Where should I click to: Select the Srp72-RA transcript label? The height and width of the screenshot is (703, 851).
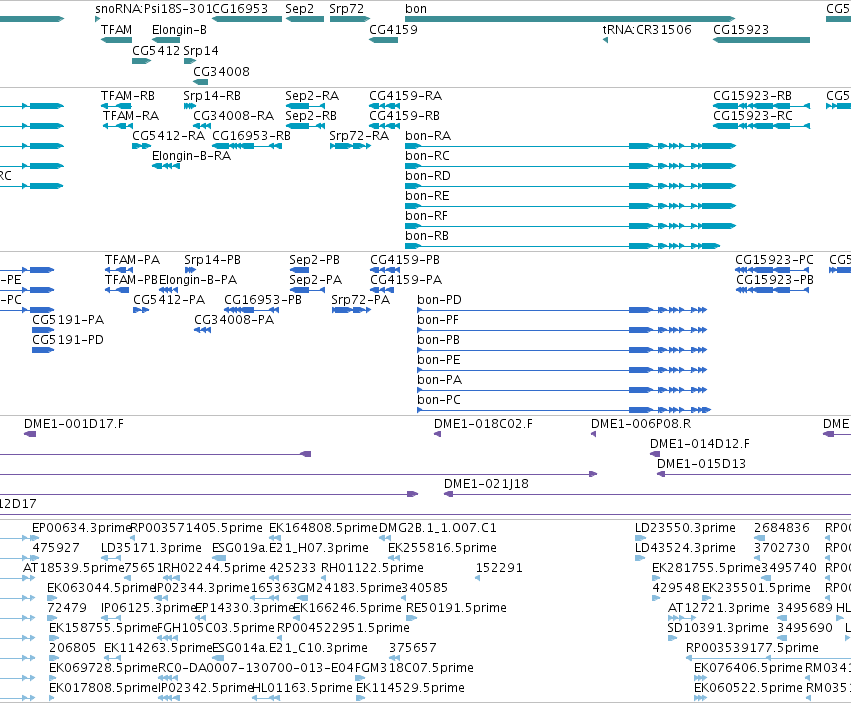click(359, 136)
